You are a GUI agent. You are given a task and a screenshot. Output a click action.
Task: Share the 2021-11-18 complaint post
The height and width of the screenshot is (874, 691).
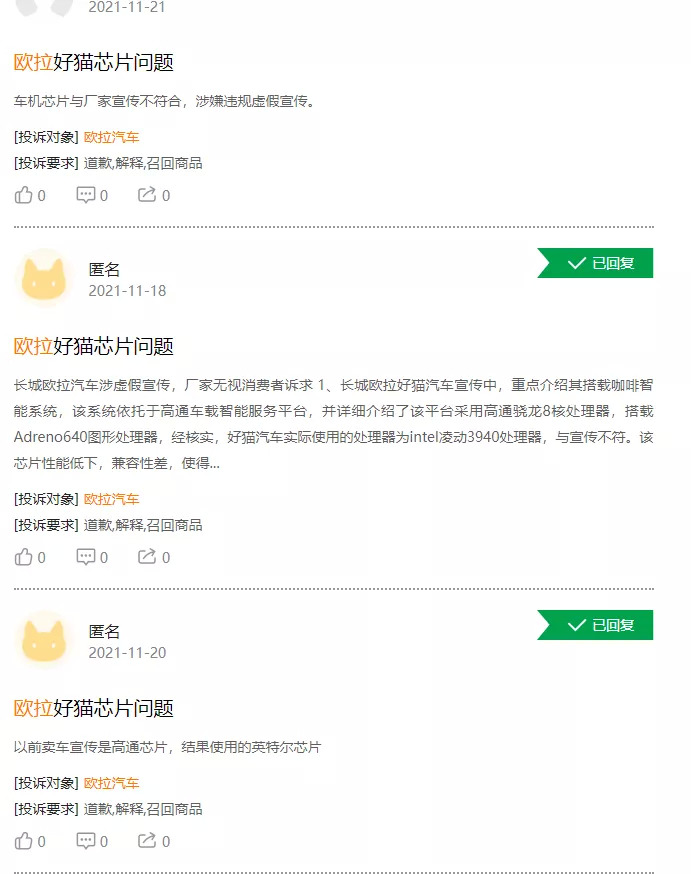147,557
